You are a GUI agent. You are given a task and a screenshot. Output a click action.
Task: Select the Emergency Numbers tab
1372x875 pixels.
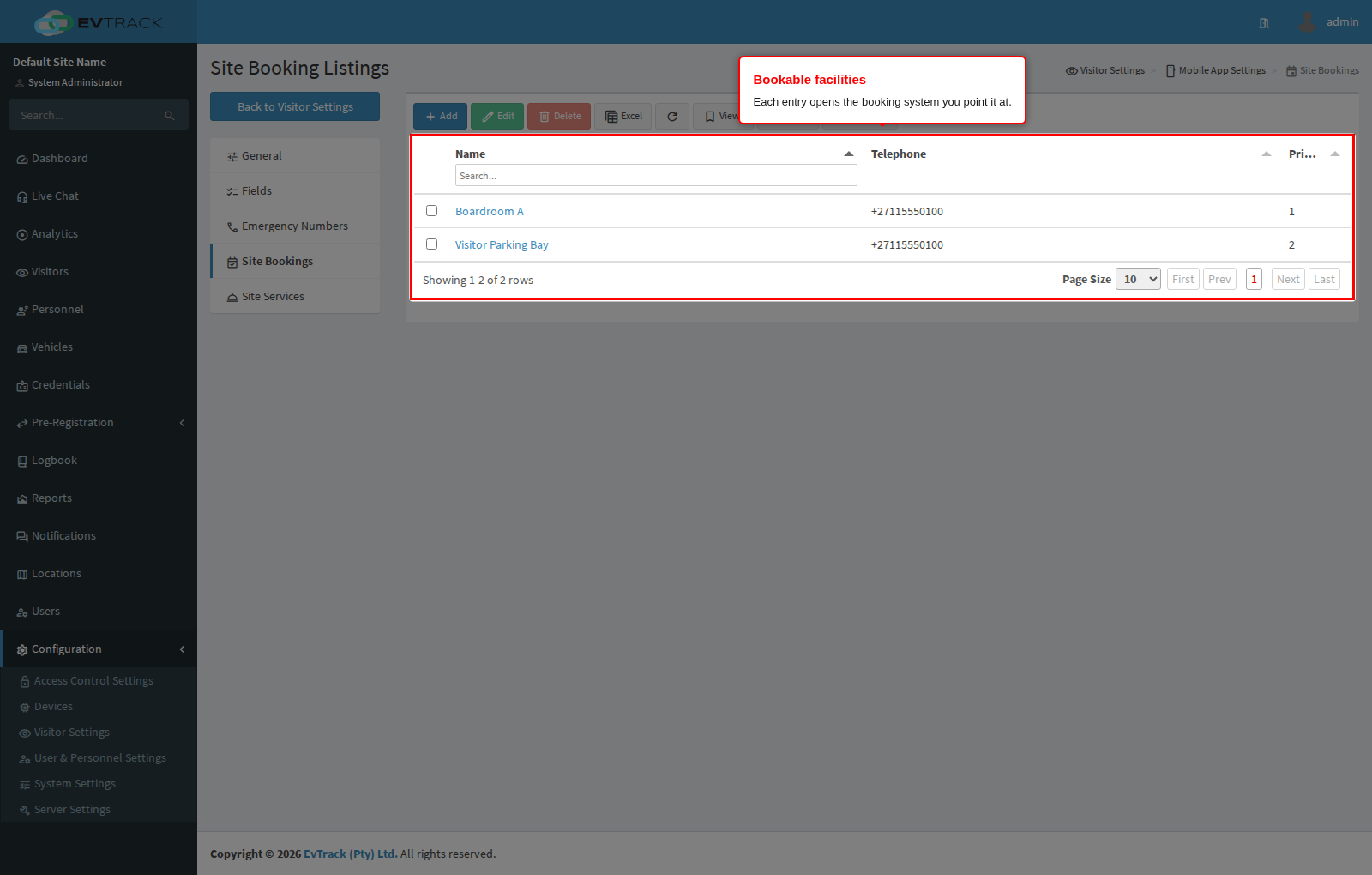pyautogui.click(x=295, y=226)
